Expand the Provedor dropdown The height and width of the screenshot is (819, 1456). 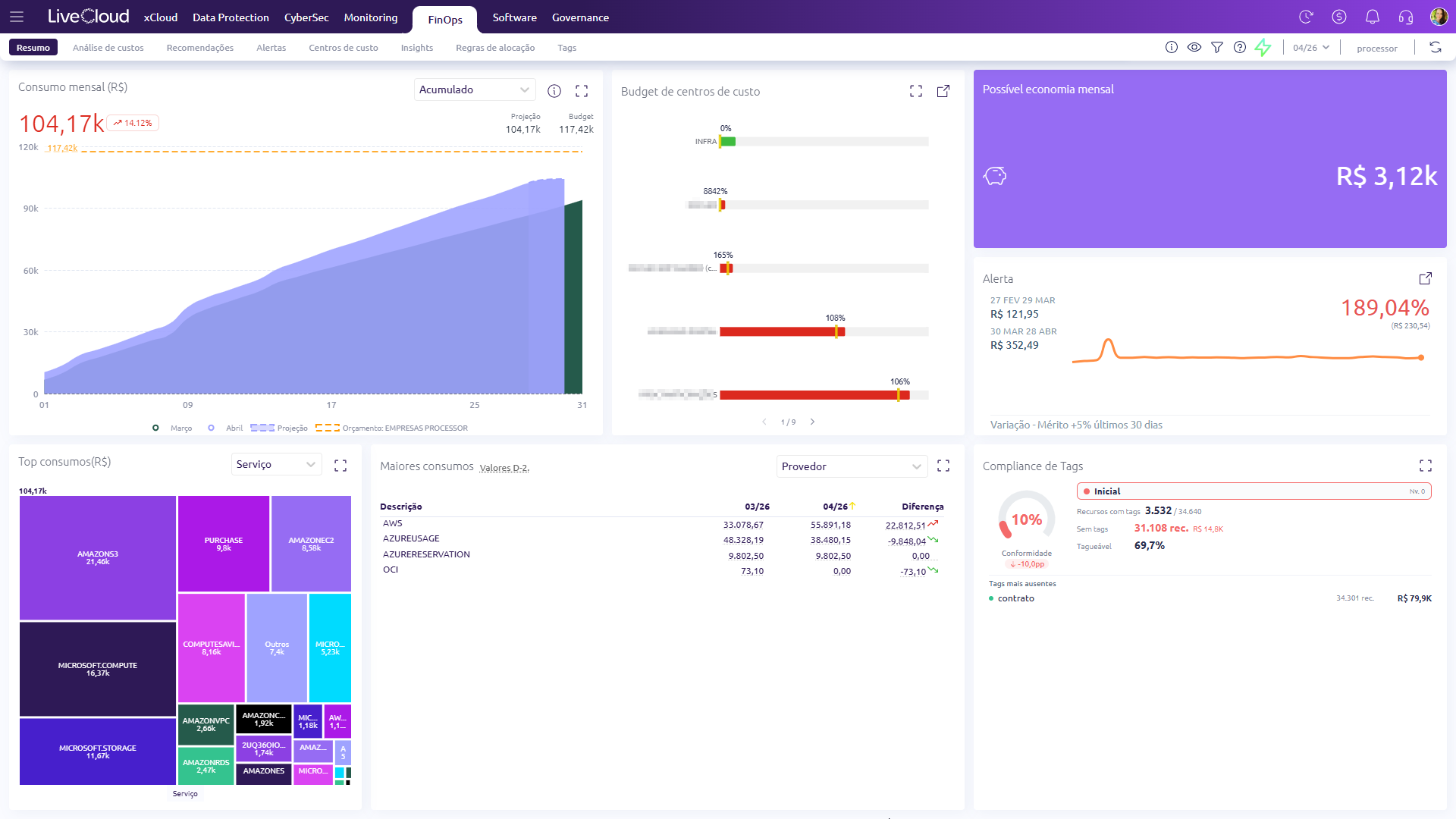coord(852,466)
